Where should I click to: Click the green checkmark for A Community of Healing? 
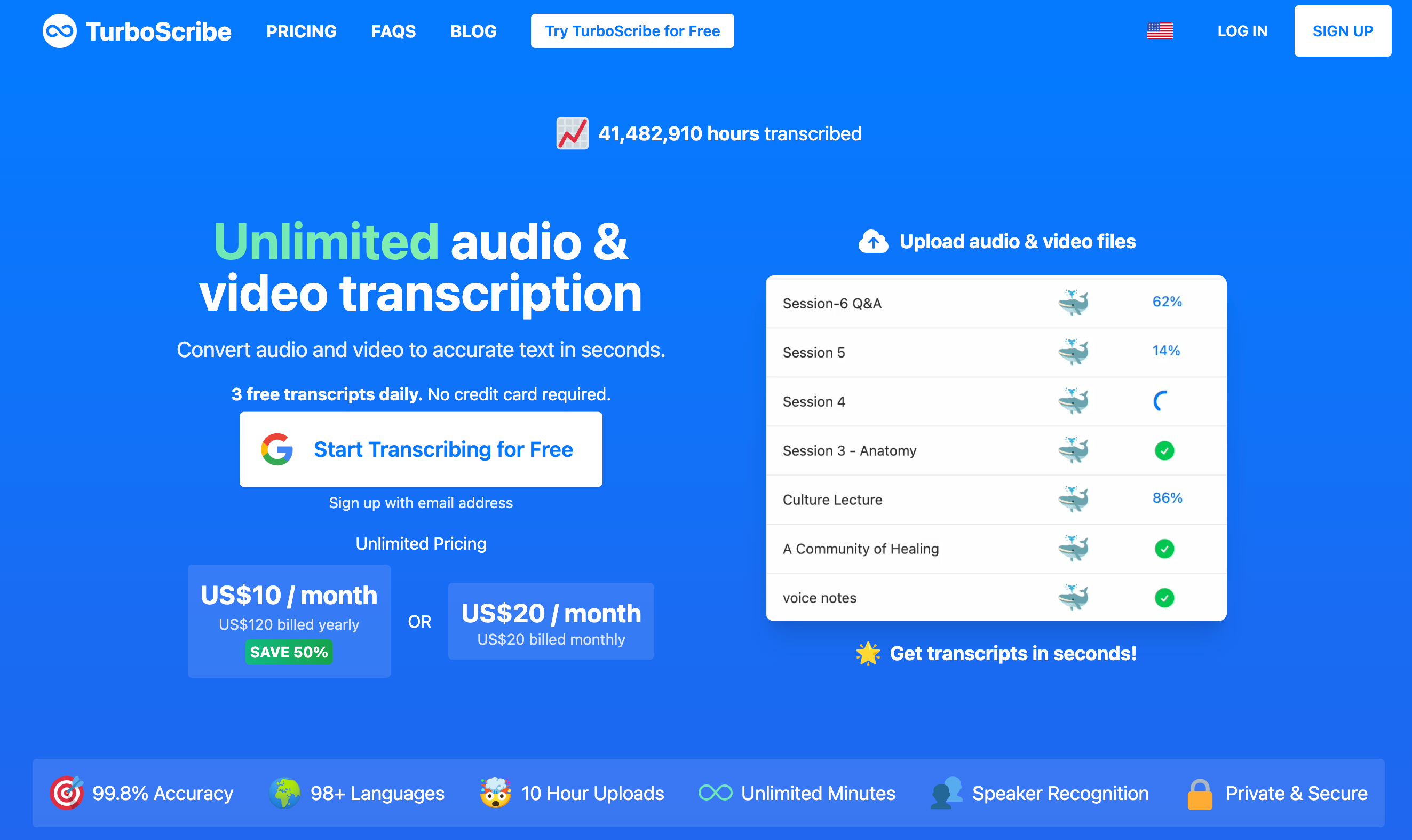coord(1164,549)
